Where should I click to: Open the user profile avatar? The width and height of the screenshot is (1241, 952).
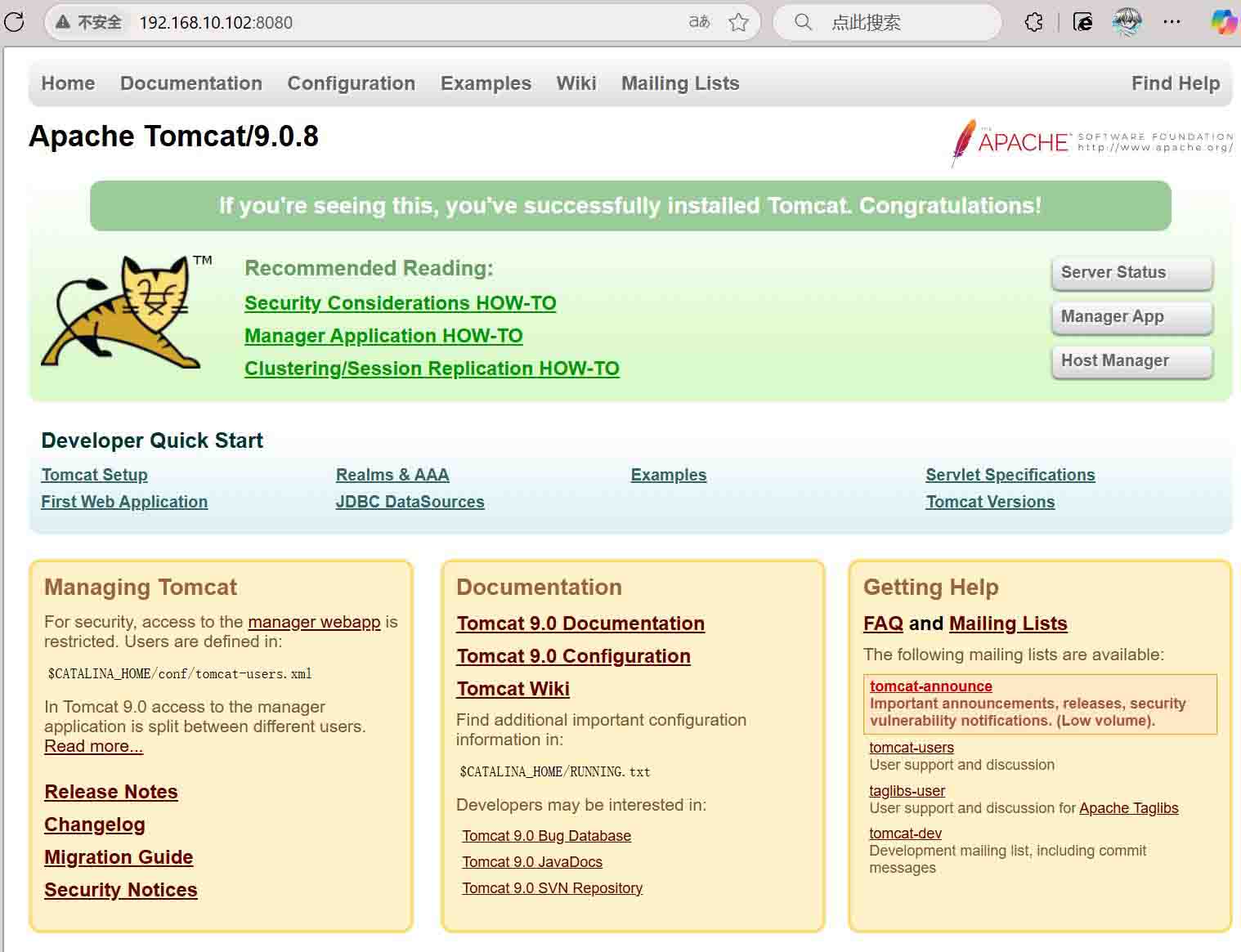click(1127, 22)
